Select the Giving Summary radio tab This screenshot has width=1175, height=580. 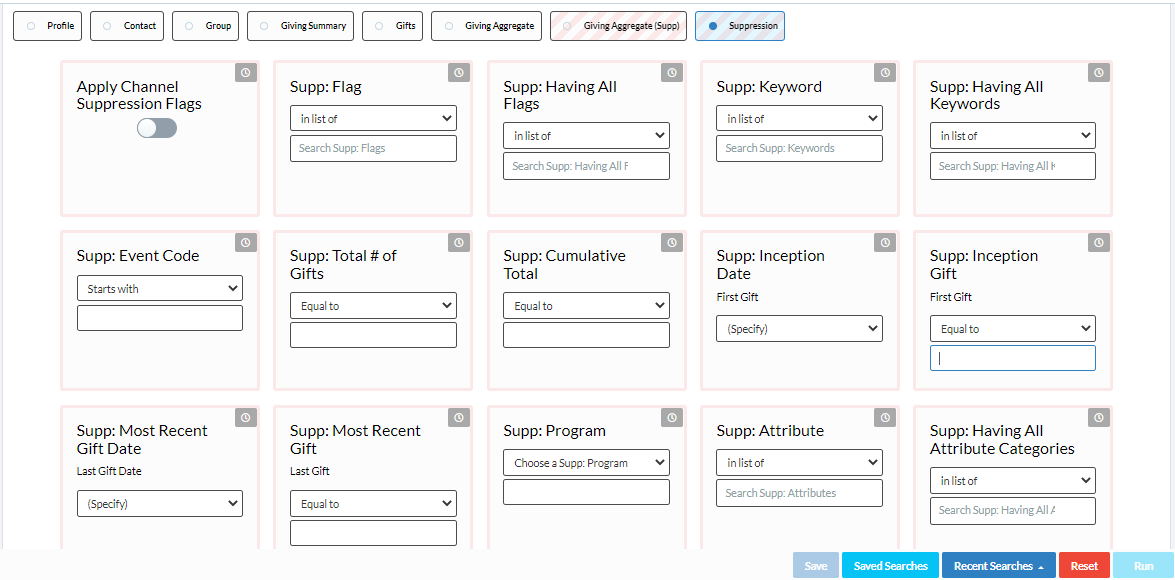point(300,25)
